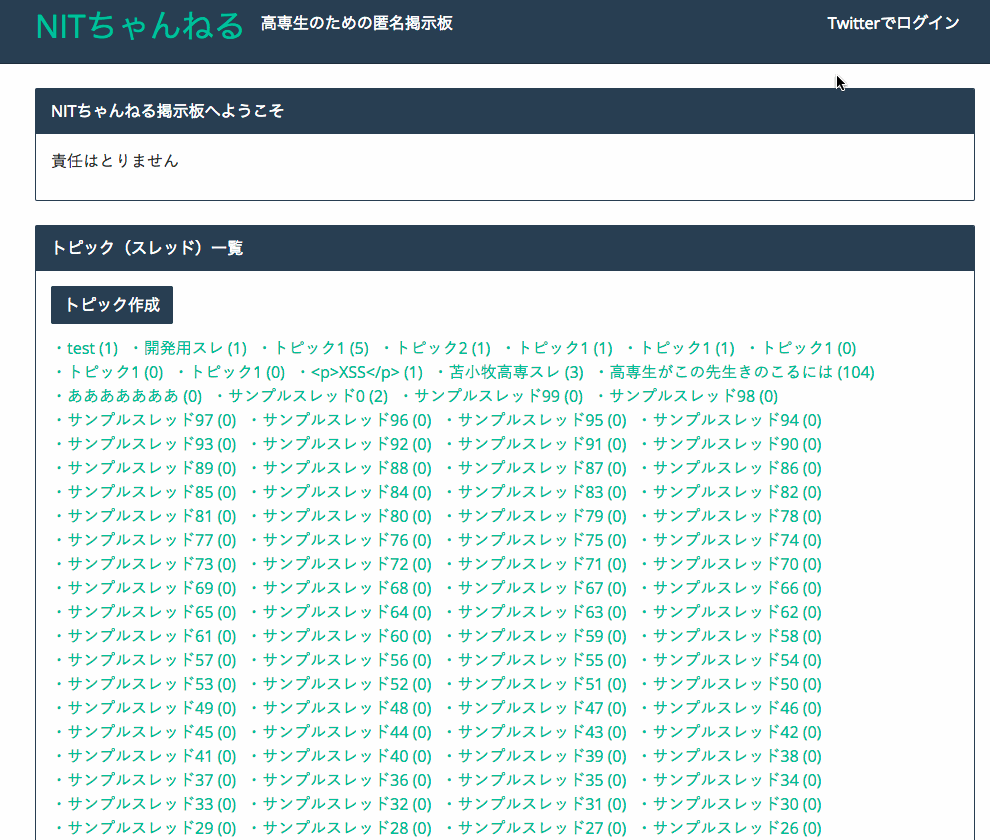Screen dimensions: 990x840
Task: Choose サンプルスレッド35 (0)
Action: click(x=542, y=780)
